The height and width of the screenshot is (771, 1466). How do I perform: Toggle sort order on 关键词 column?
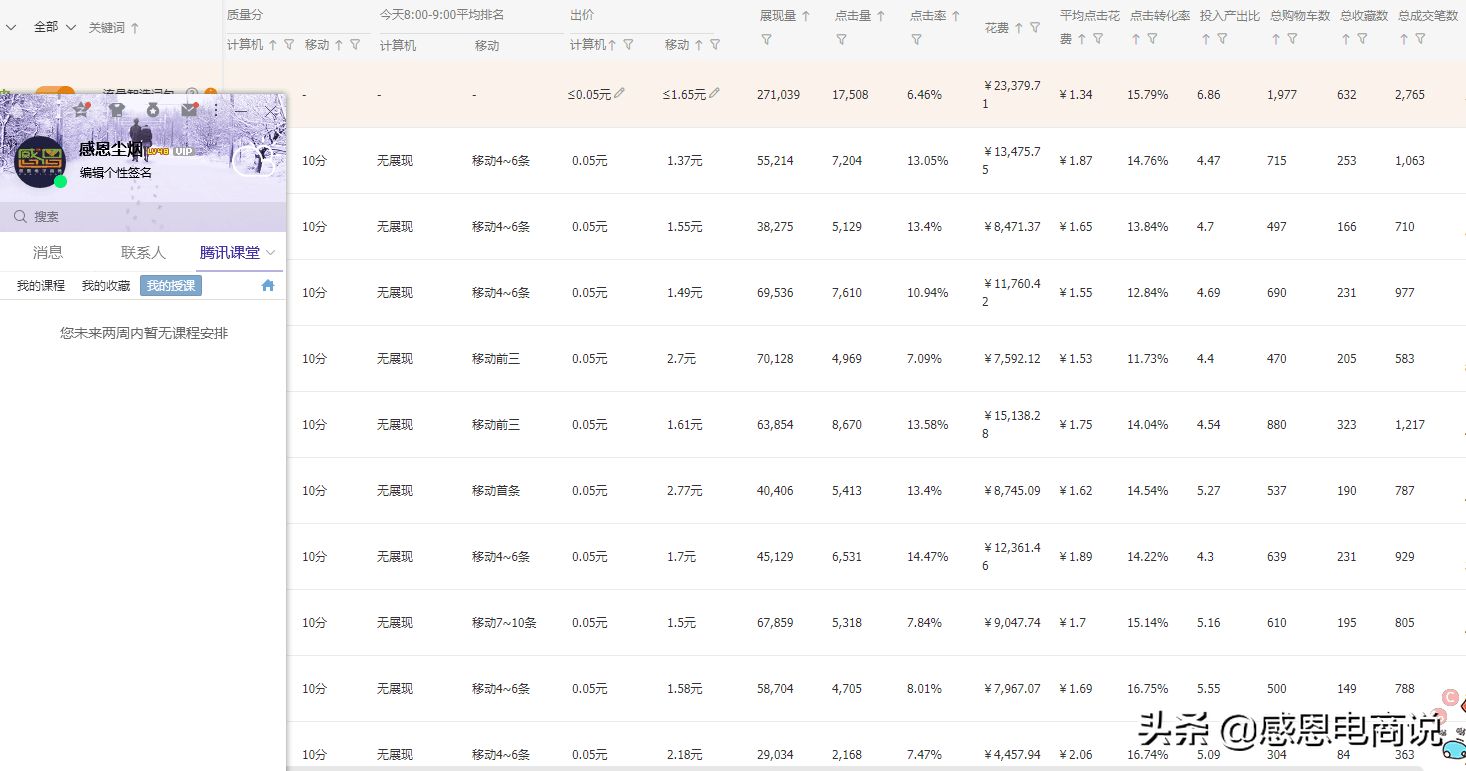pyautogui.click(x=136, y=27)
